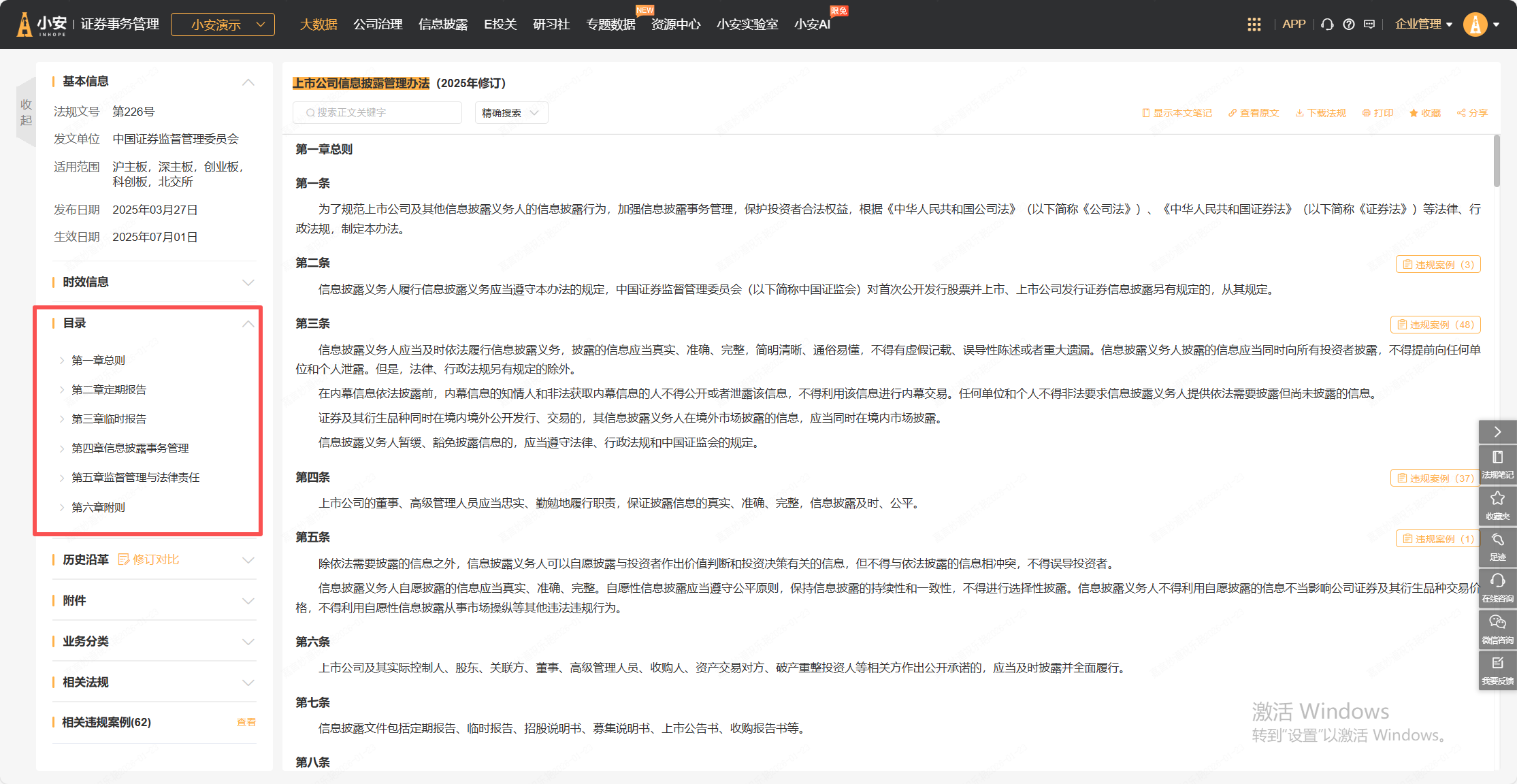
Task: Collapse the left panel via 收起 tab
Action: [26, 112]
